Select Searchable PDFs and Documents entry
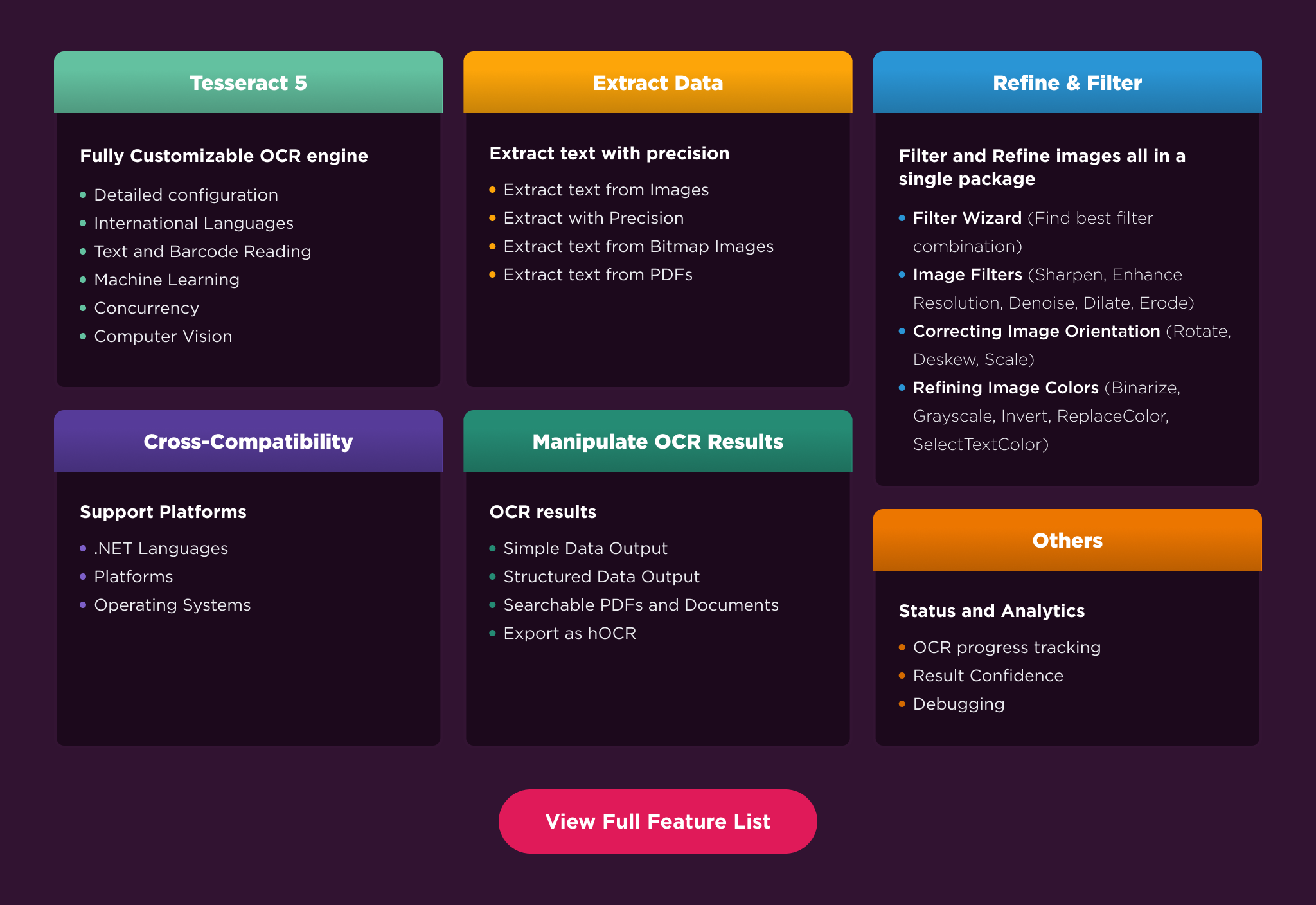The image size is (1316, 905). tap(641, 605)
